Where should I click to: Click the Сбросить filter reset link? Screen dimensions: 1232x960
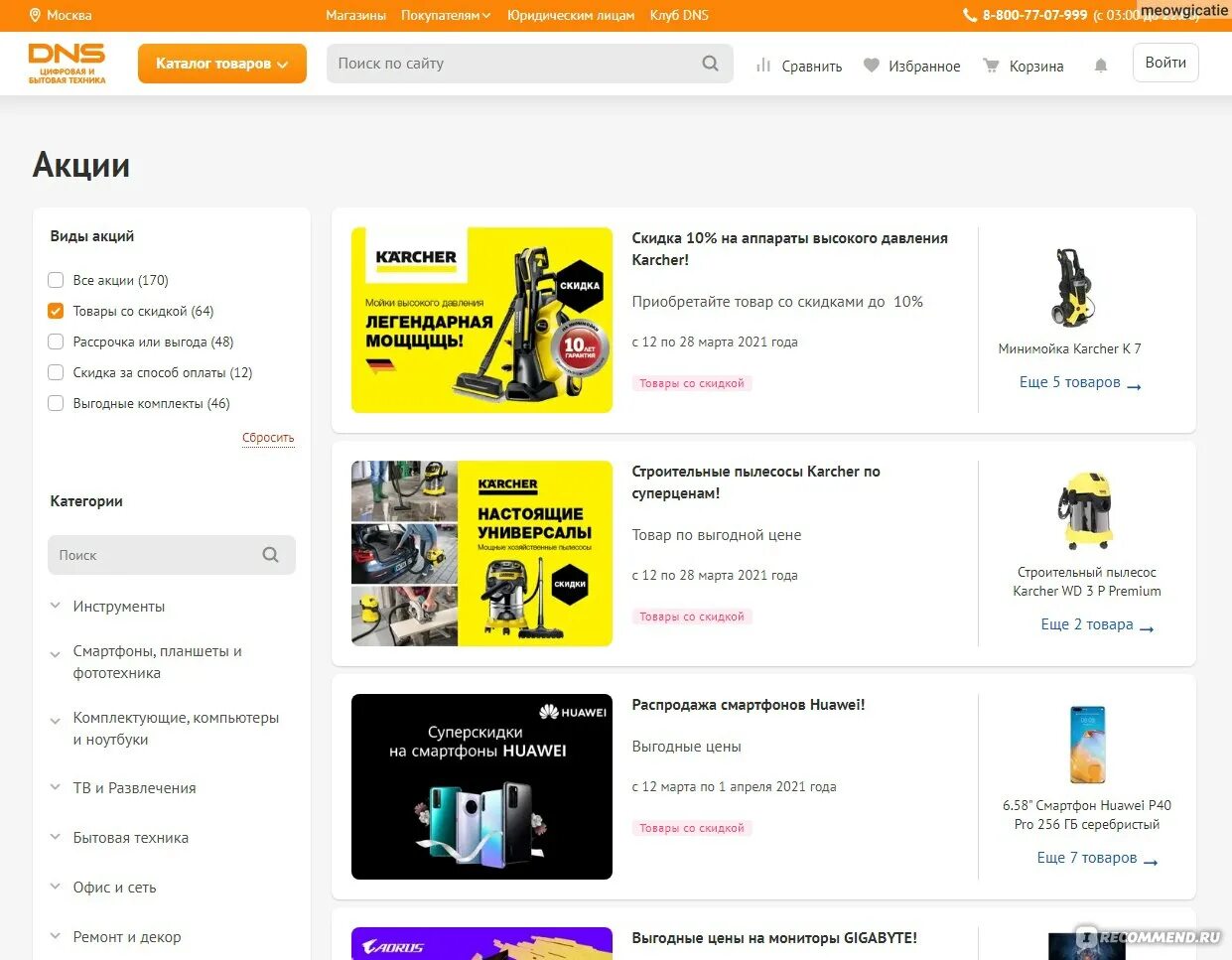tap(268, 438)
